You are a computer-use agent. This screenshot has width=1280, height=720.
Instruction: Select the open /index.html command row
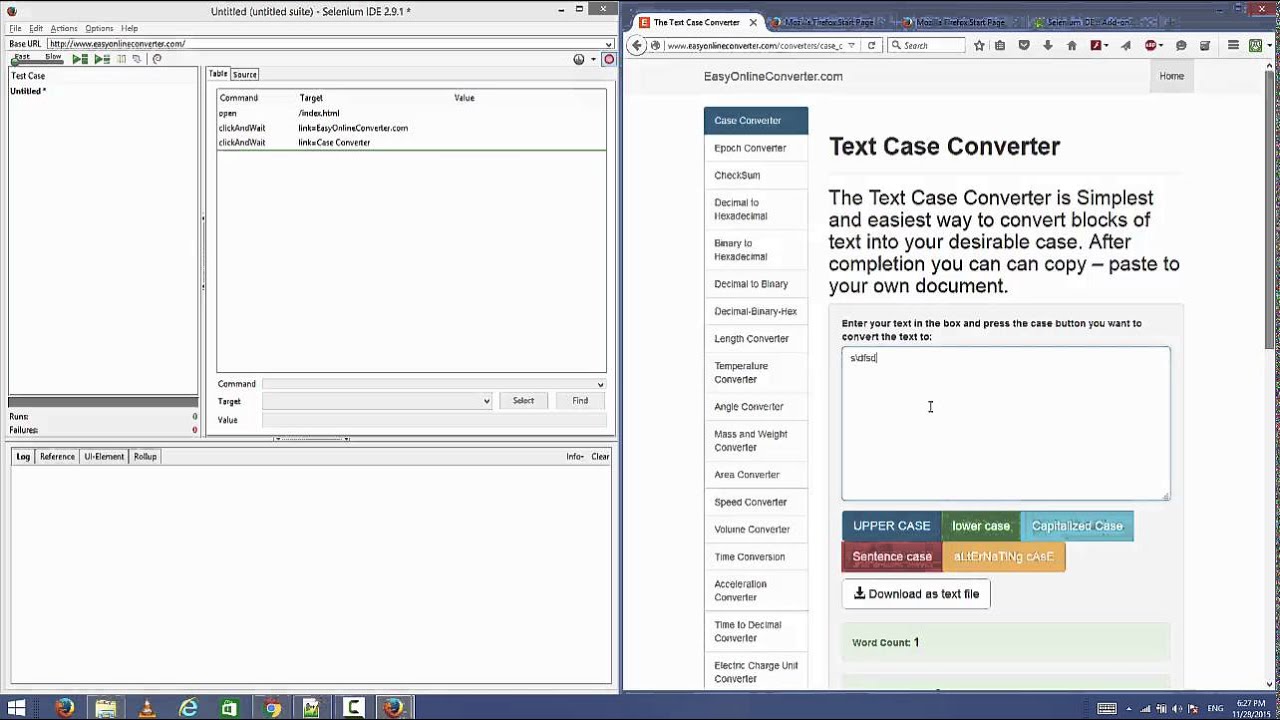[411, 113]
